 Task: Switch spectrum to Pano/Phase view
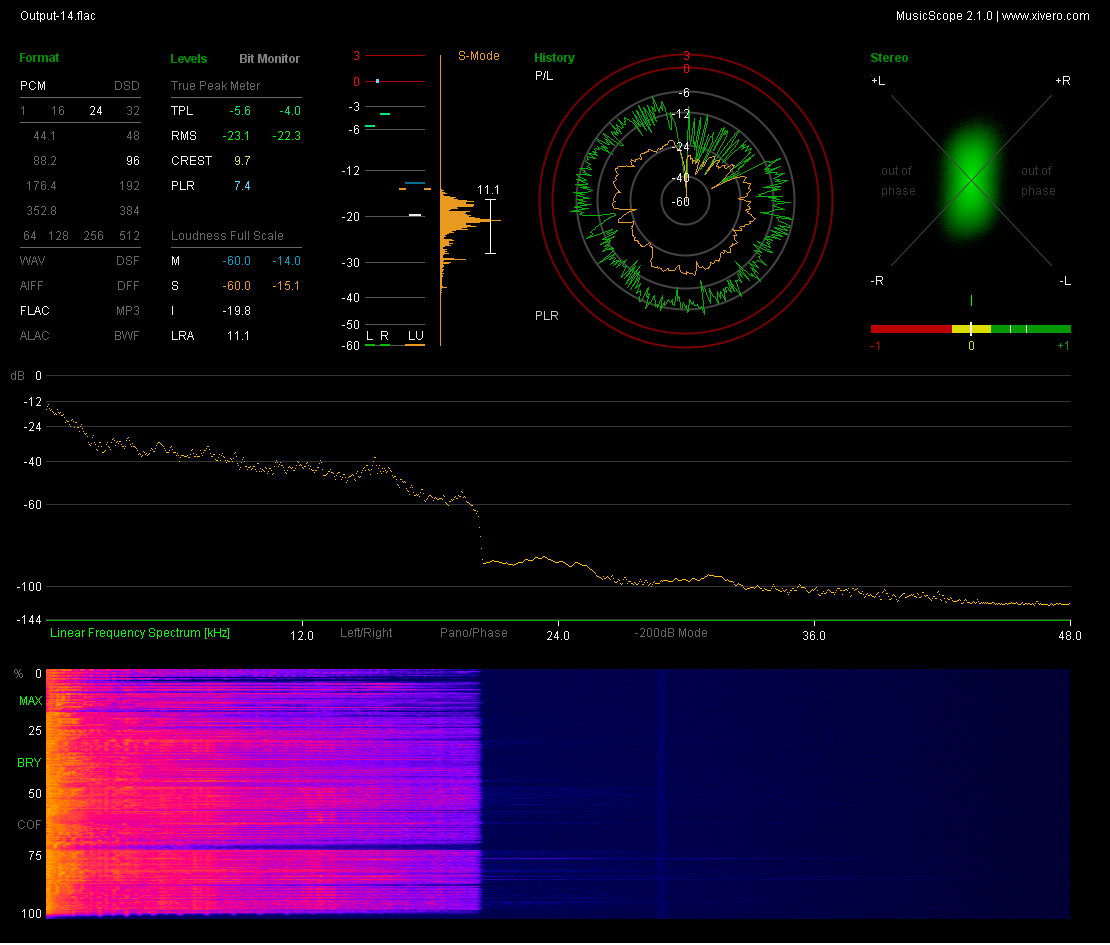[474, 633]
